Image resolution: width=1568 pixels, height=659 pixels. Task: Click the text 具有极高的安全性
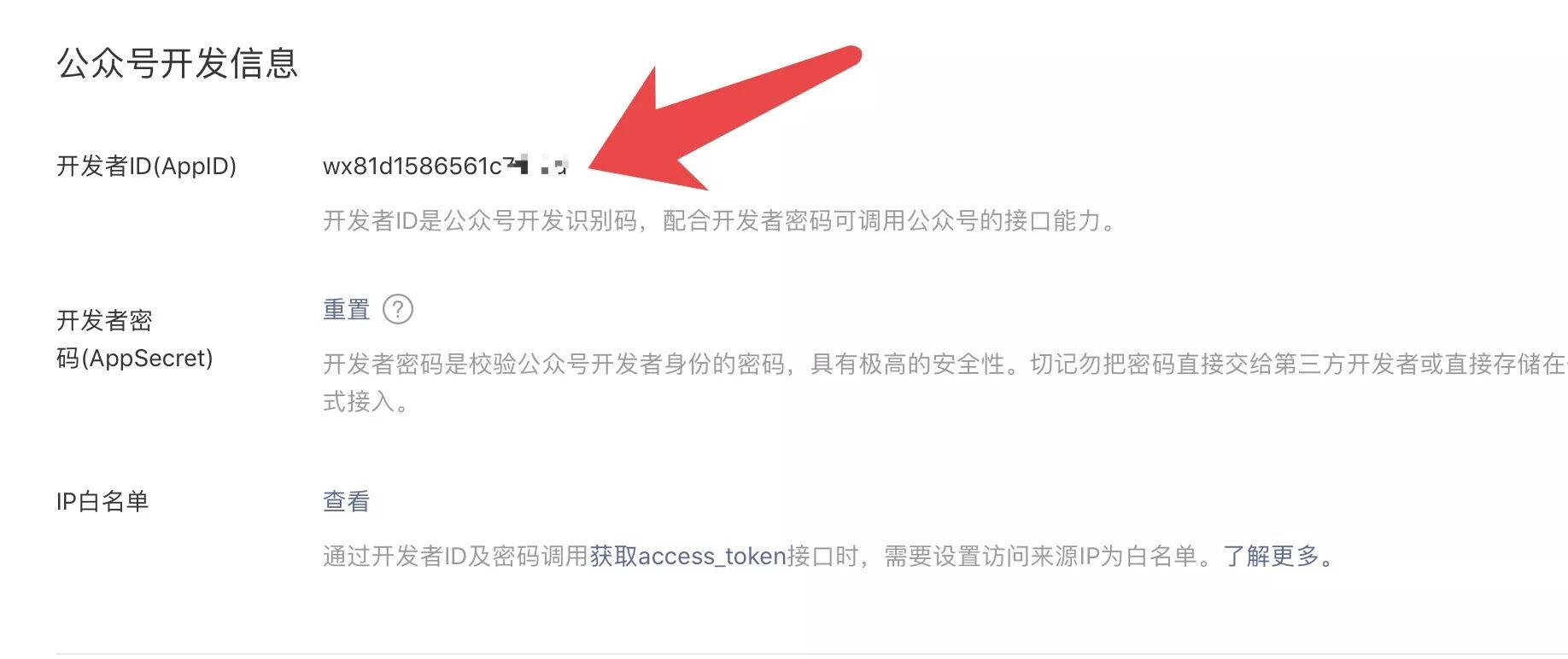(907, 364)
